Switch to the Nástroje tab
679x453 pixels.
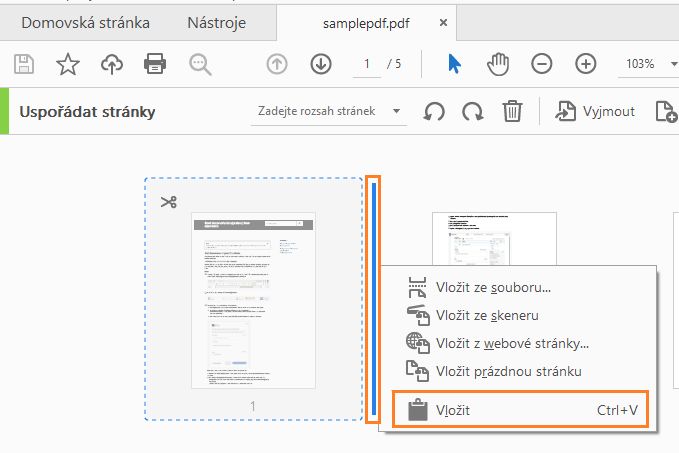[x=217, y=23]
